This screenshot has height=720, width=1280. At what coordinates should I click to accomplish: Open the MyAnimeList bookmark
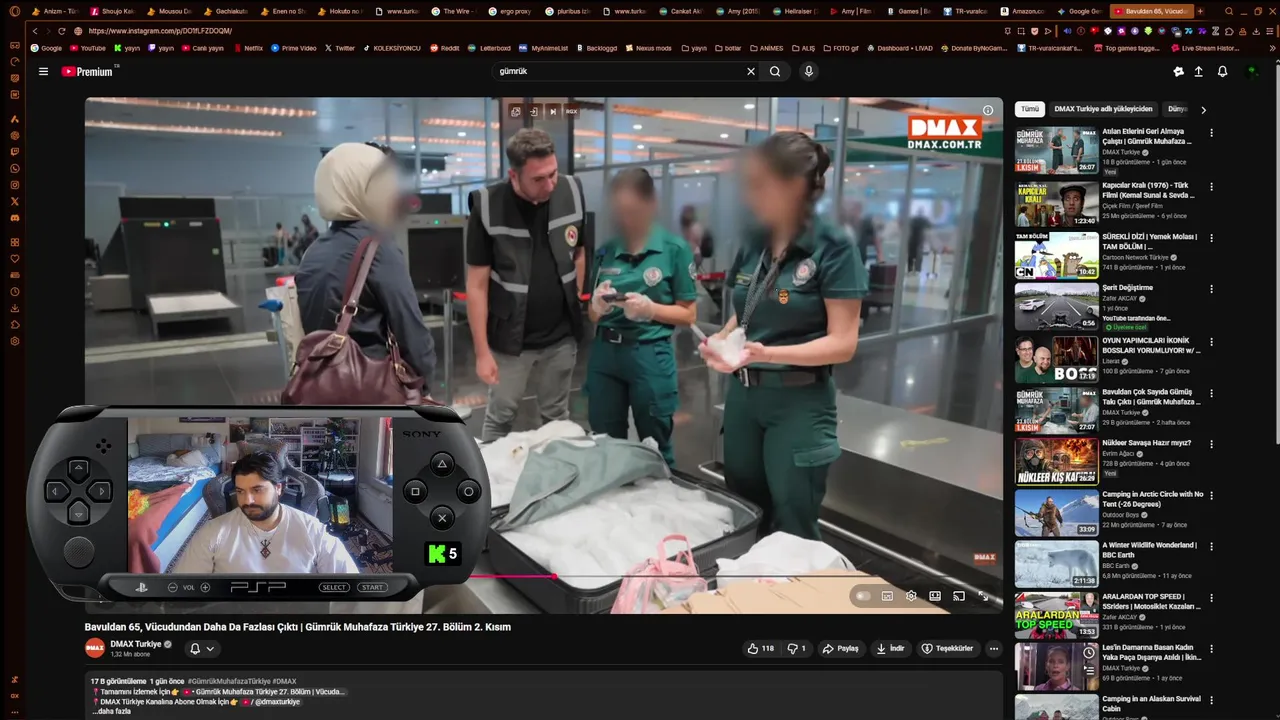point(543,48)
